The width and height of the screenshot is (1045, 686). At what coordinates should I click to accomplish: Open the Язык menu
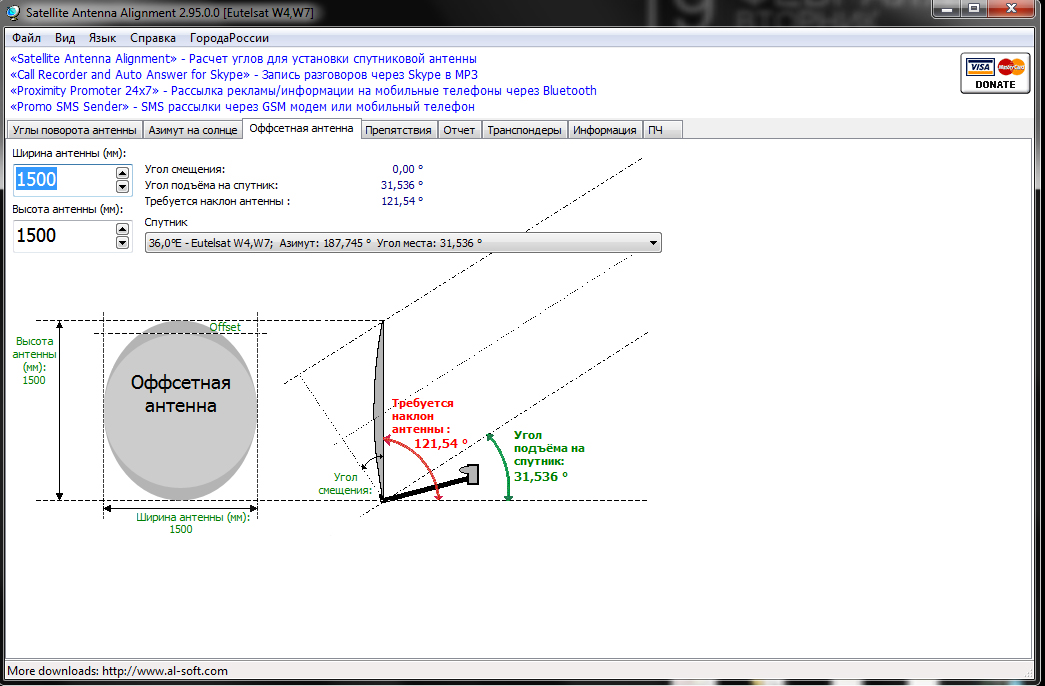(x=103, y=38)
